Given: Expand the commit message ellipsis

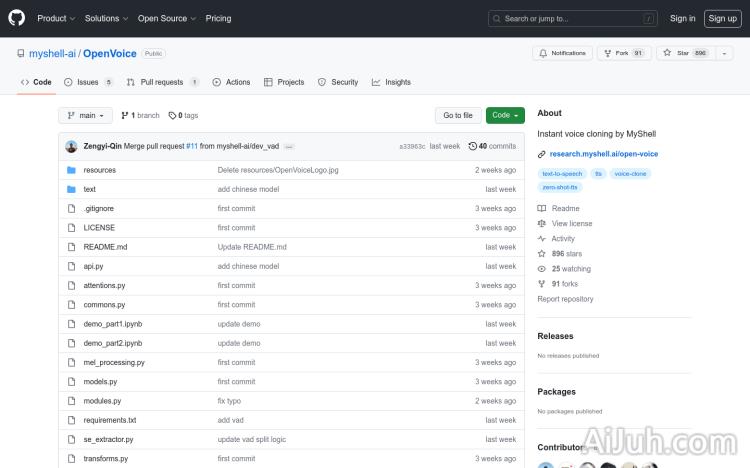Looking at the screenshot, I should (289, 146).
